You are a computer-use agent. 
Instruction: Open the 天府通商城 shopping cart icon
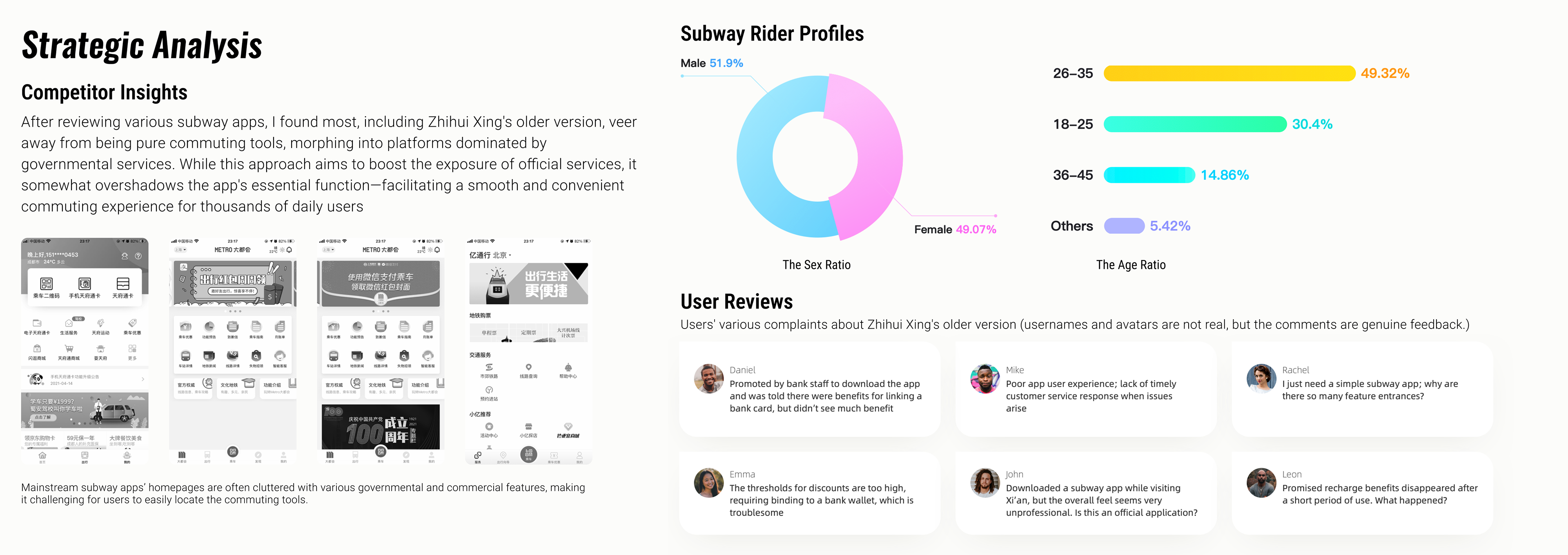click(x=69, y=349)
